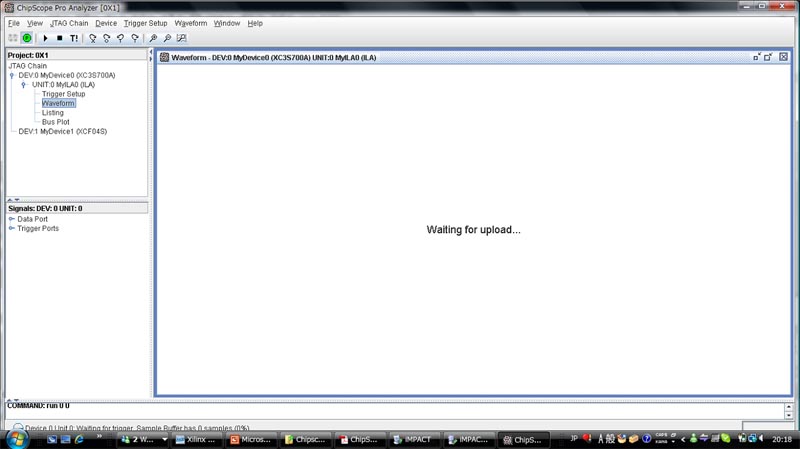Toggle the green auto core status button
Screen dimensions: 800x449
click(x=27, y=38)
